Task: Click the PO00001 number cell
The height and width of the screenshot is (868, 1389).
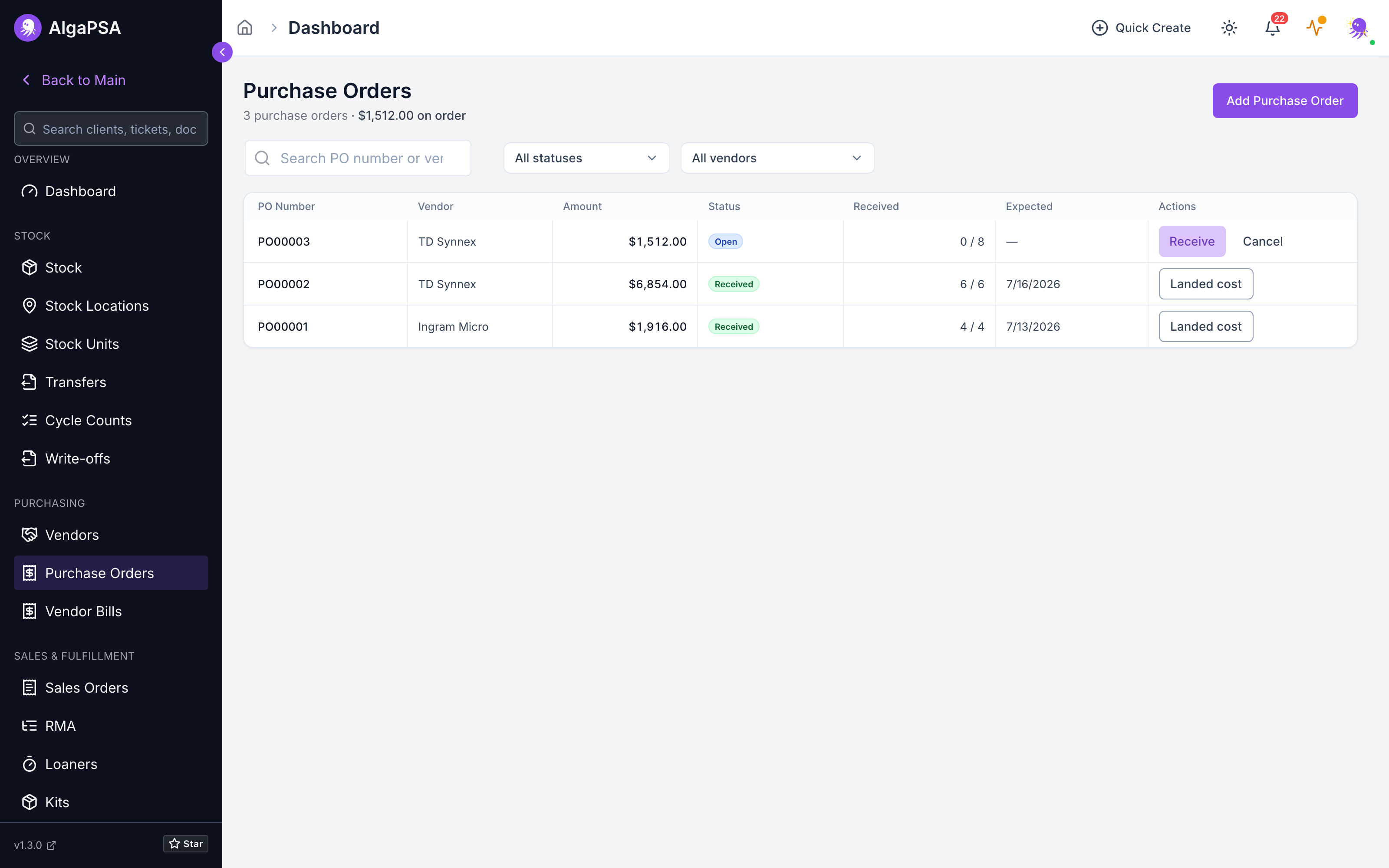Action: pyautogui.click(x=326, y=326)
